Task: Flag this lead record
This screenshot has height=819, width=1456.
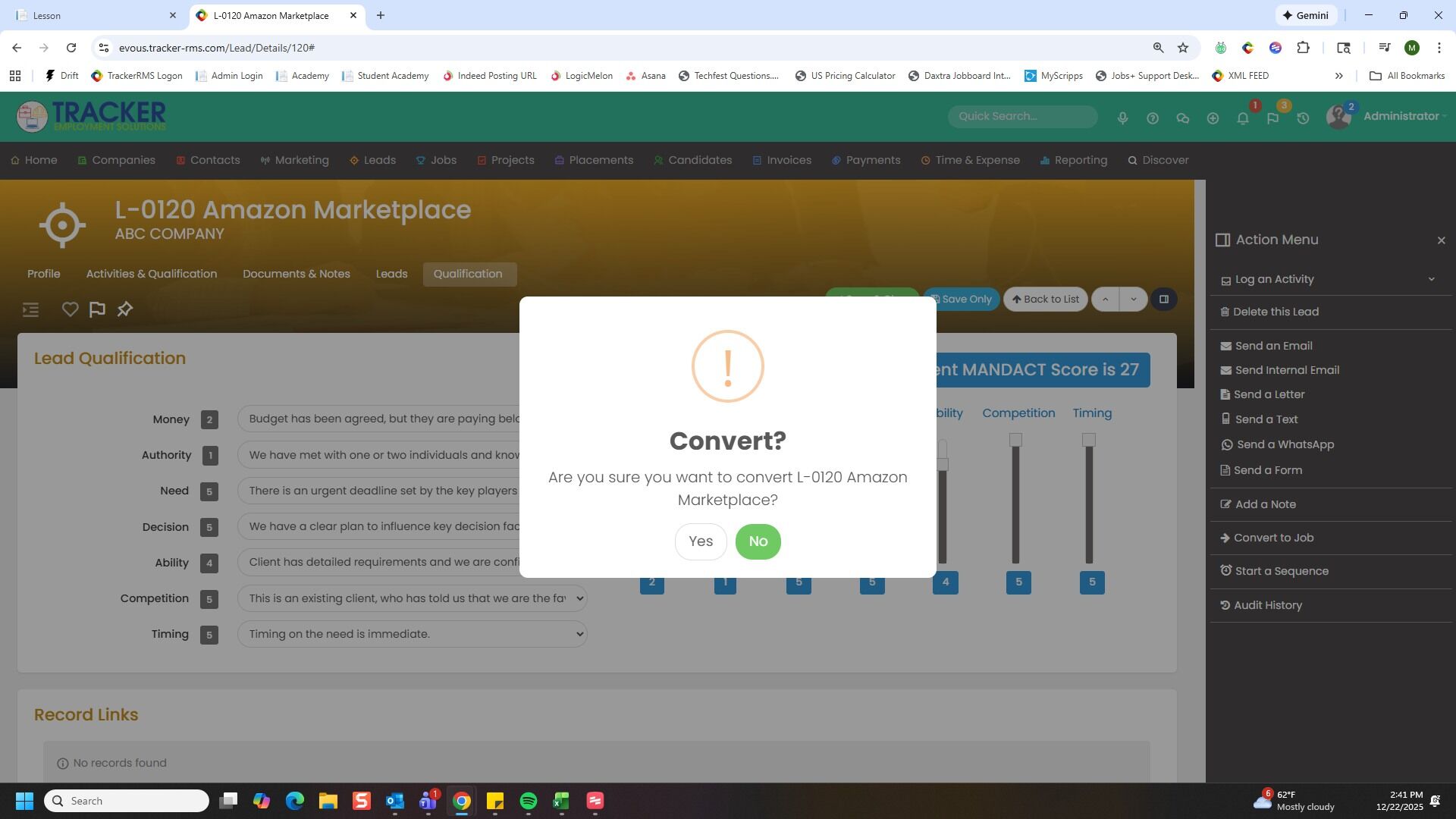Action: point(97,309)
